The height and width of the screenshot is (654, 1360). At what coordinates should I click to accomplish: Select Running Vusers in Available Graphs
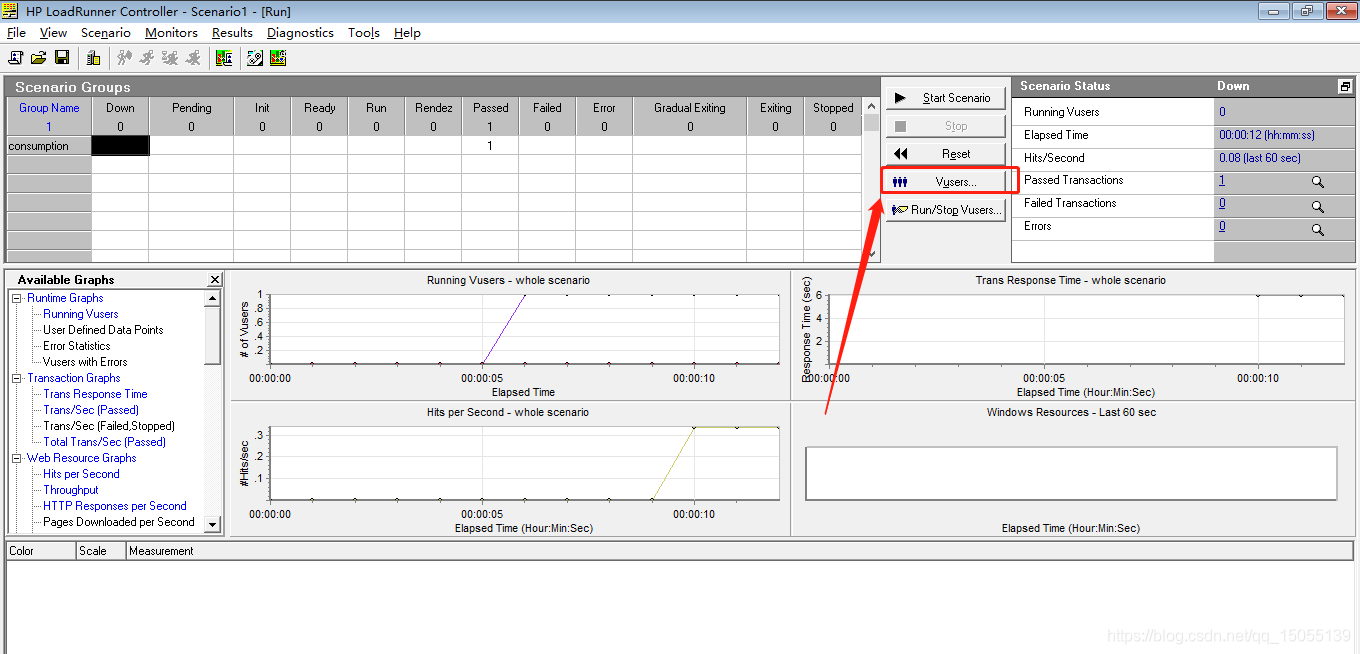click(81, 314)
